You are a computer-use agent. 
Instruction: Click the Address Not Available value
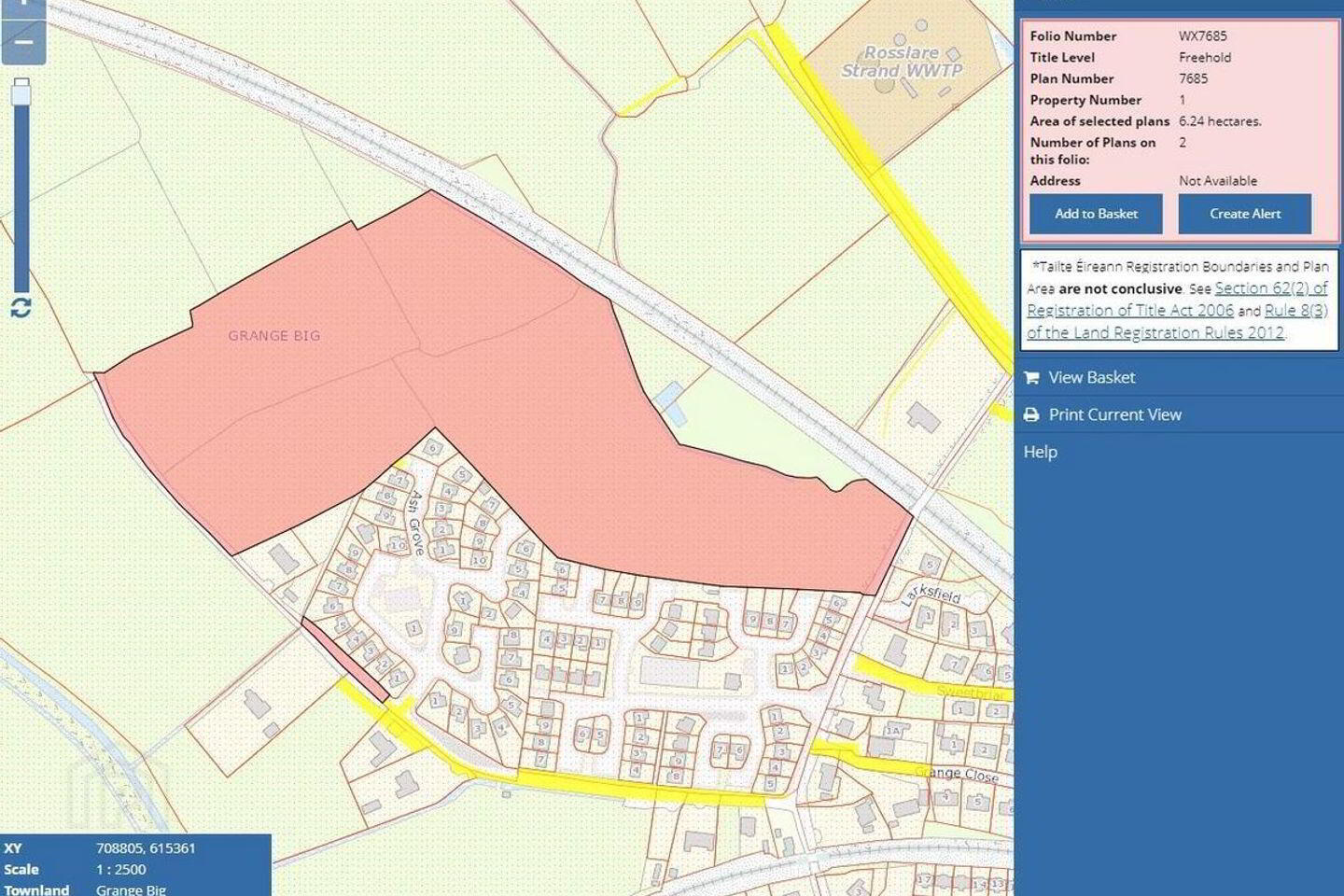point(1218,181)
